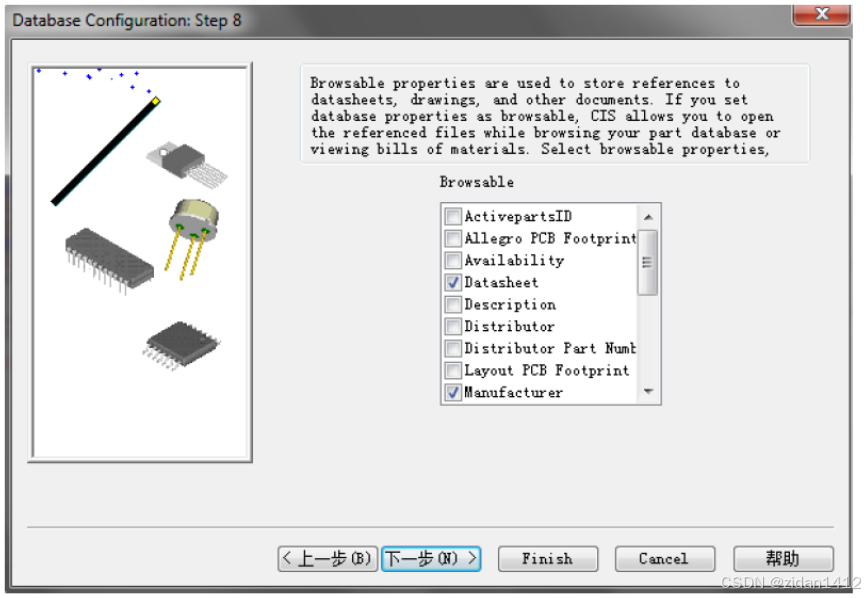Click the Finish button
The image size is (865, 598).
coord(548,559)
